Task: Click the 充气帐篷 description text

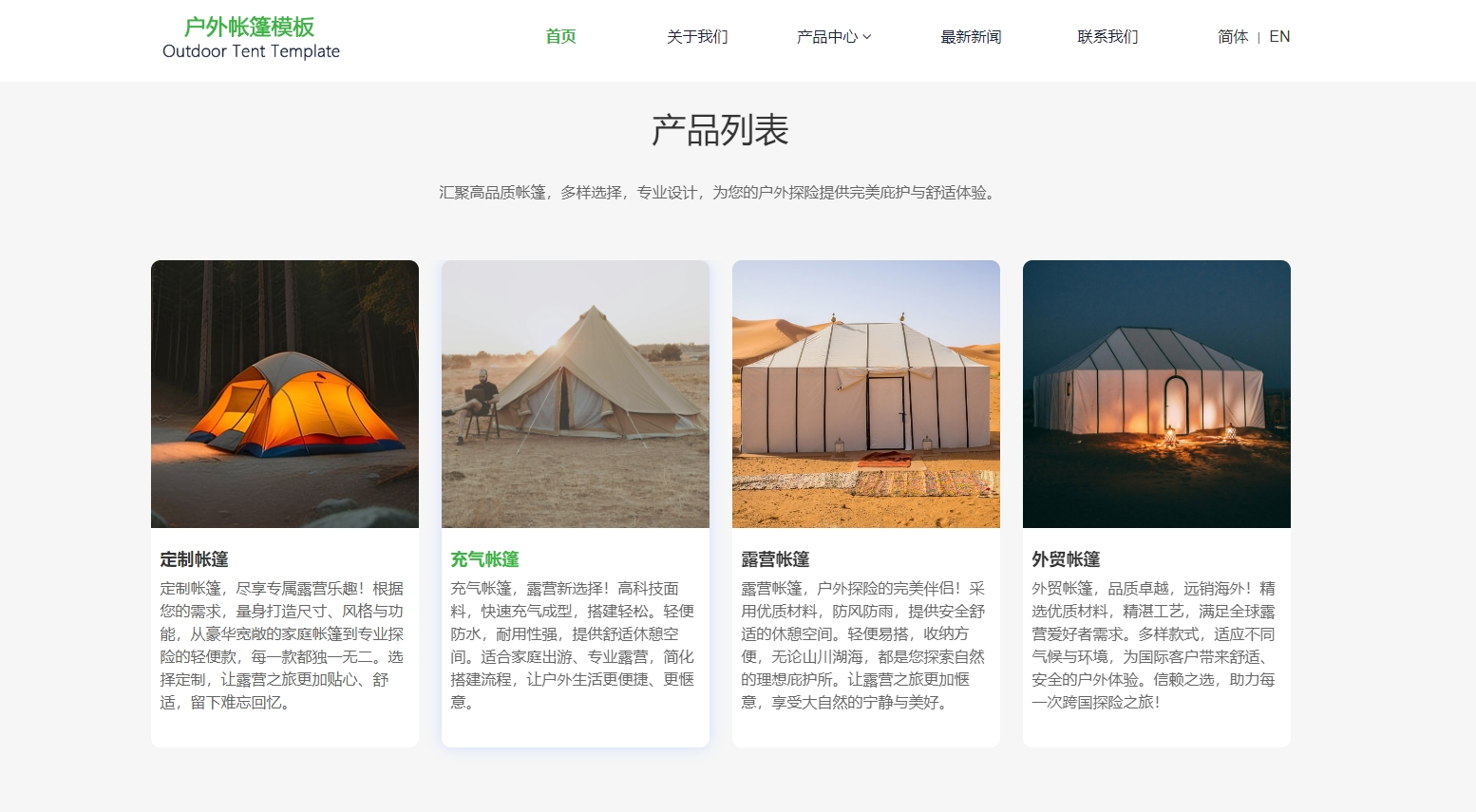Action: point(573,646)
